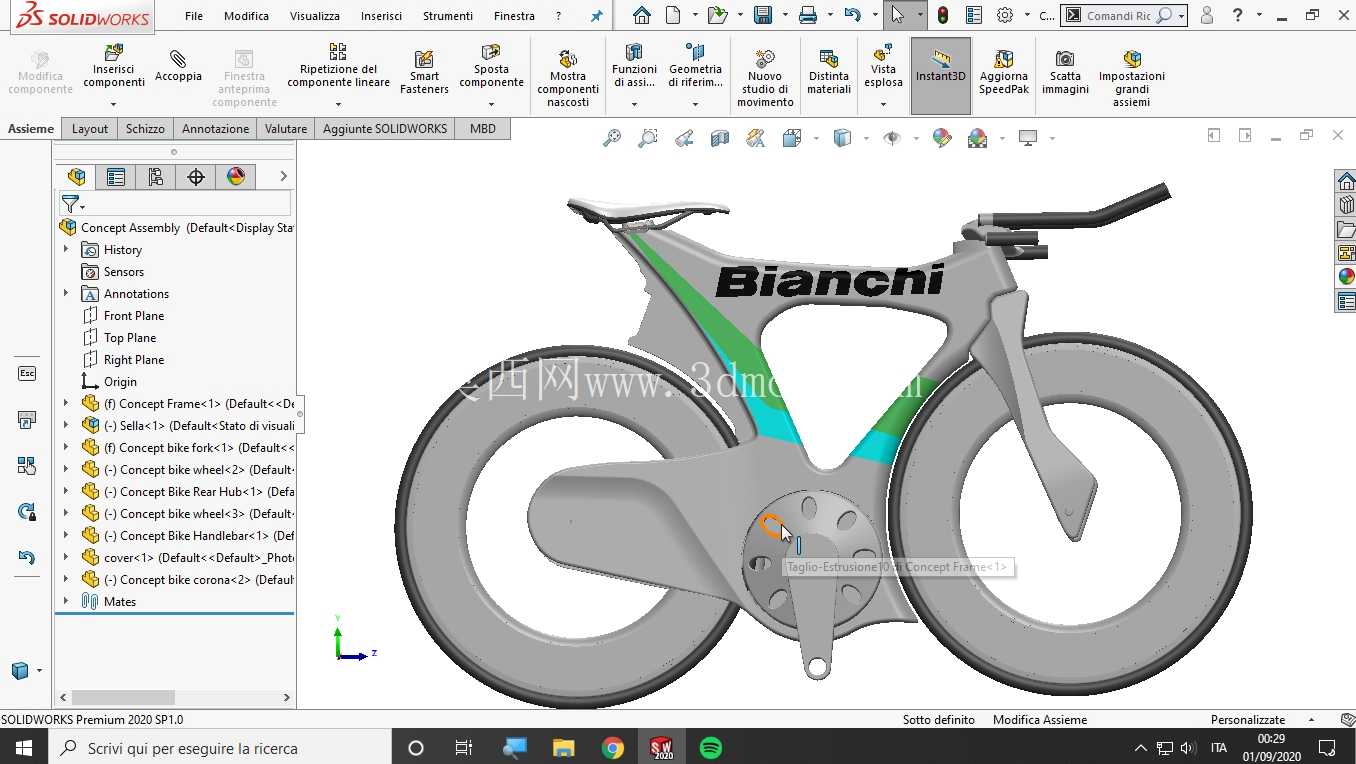The image size is (1356, 764).
Task: Open the Custom Properties task pane tab
Action: [1346, 301]
